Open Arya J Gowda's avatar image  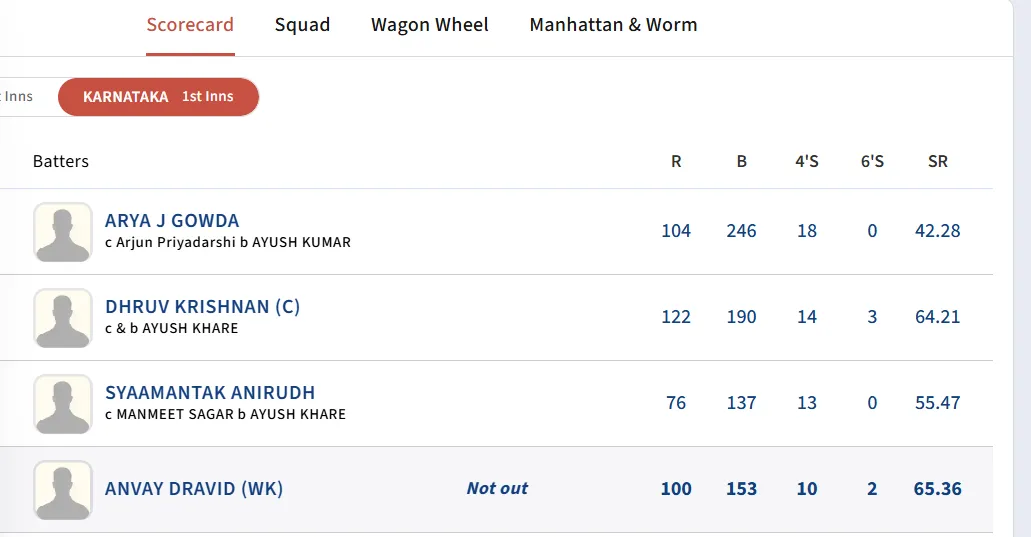[x=63, y=232]
